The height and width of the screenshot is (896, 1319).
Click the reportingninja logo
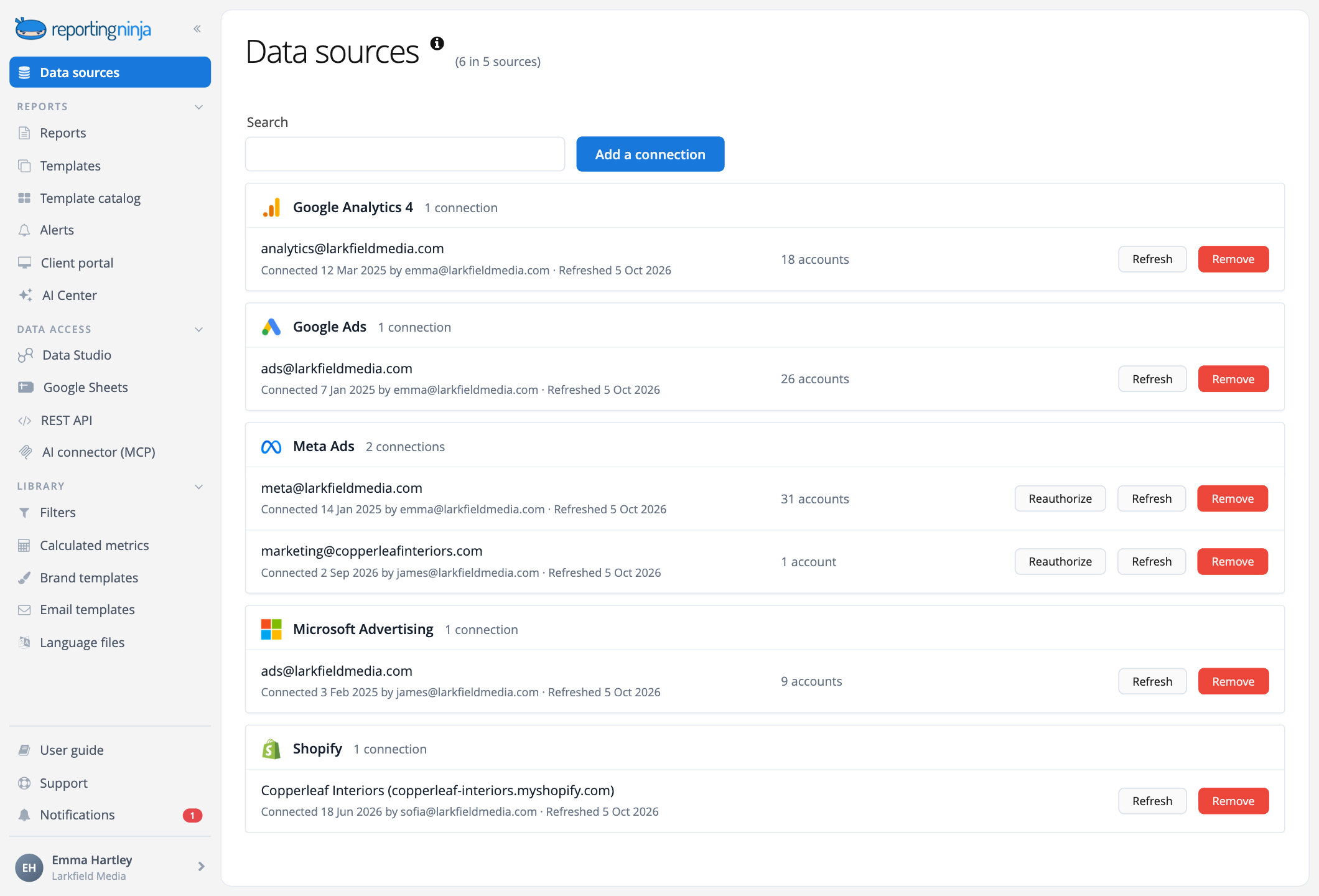pos(83,29)
